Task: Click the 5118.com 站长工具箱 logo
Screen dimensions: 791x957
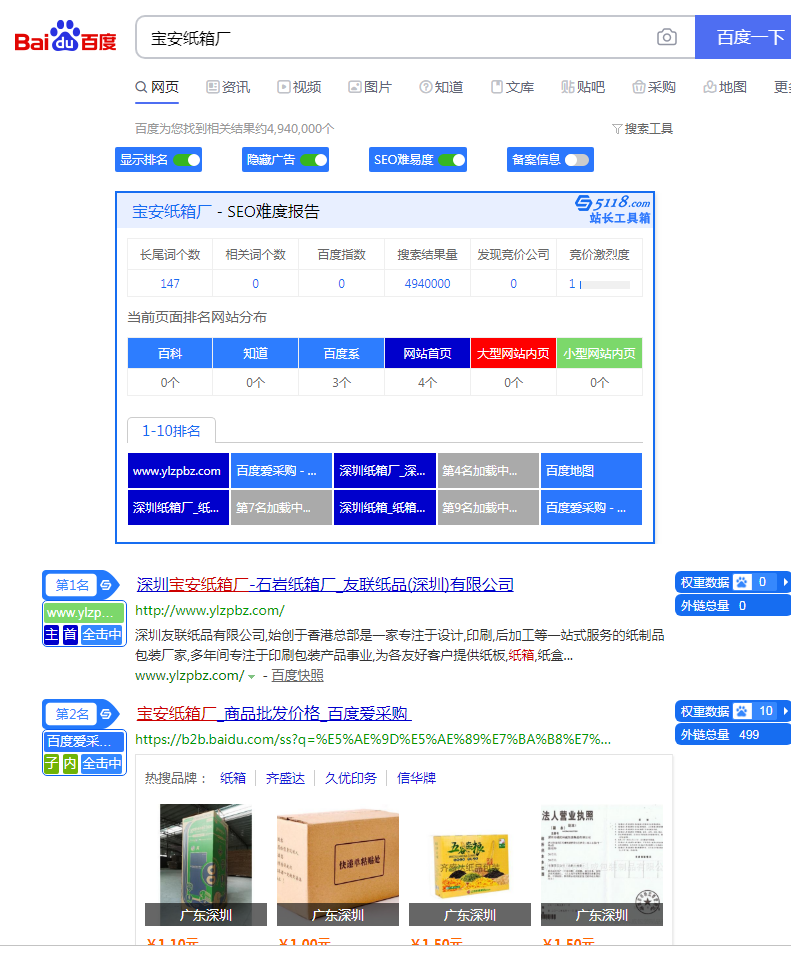Action: click(613, 209)
